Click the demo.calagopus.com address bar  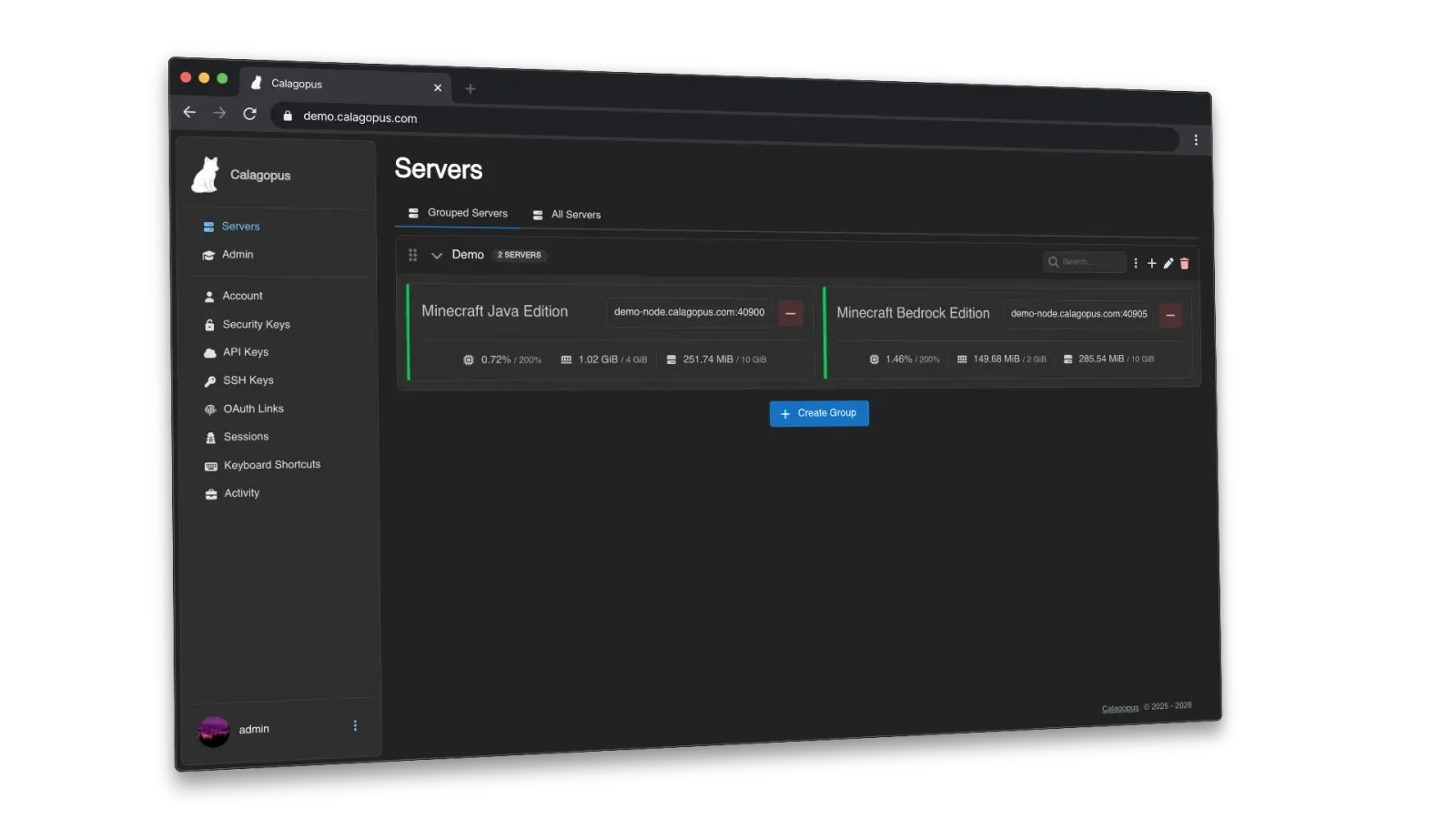[x=725, y=128]
